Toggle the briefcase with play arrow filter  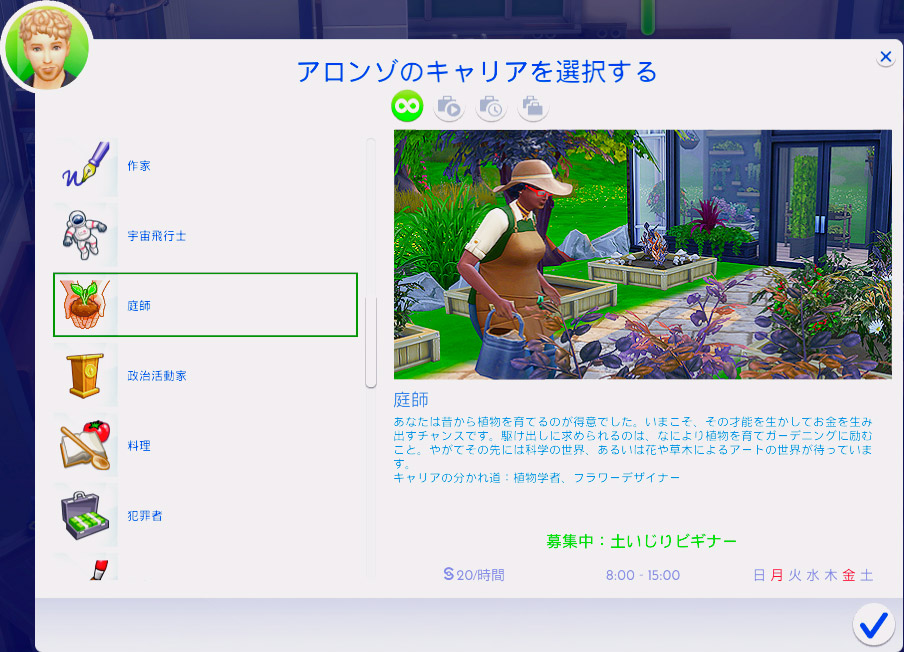click(x=449, y=106)
